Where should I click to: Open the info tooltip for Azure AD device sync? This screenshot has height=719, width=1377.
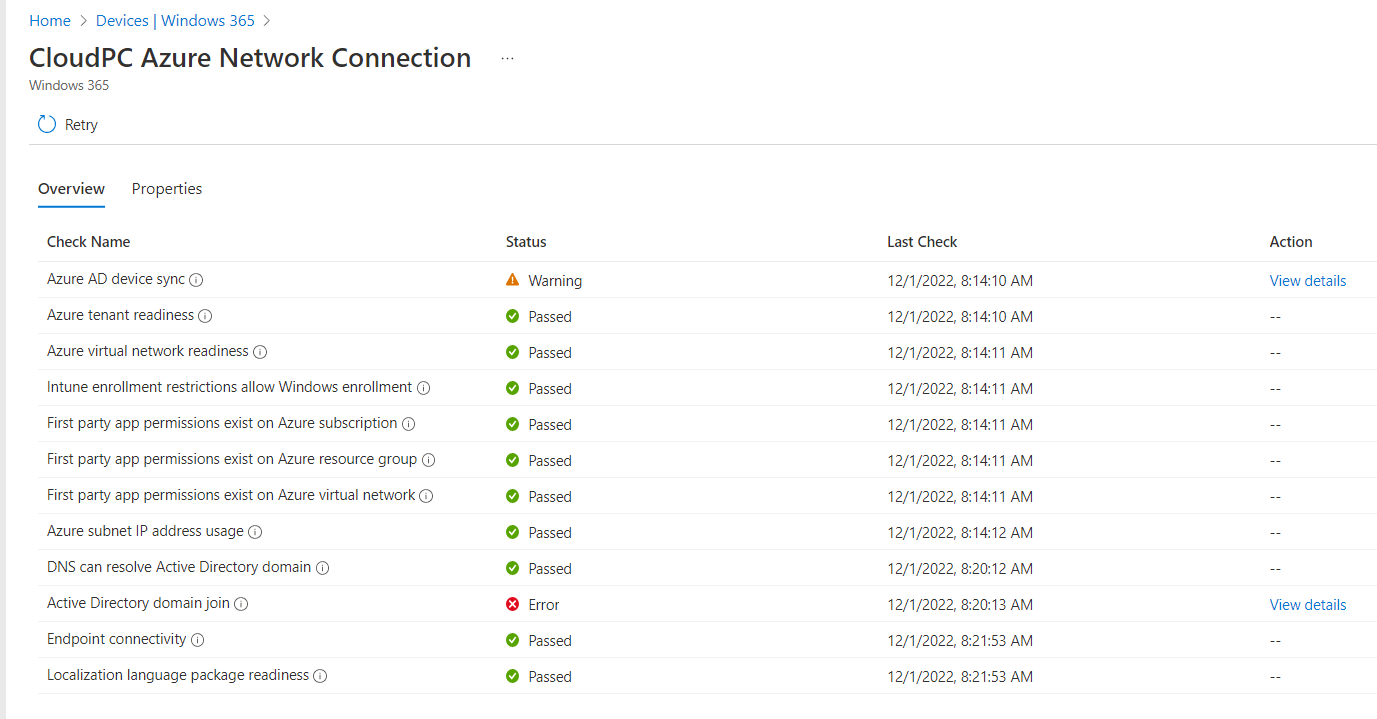click(197, 280)
